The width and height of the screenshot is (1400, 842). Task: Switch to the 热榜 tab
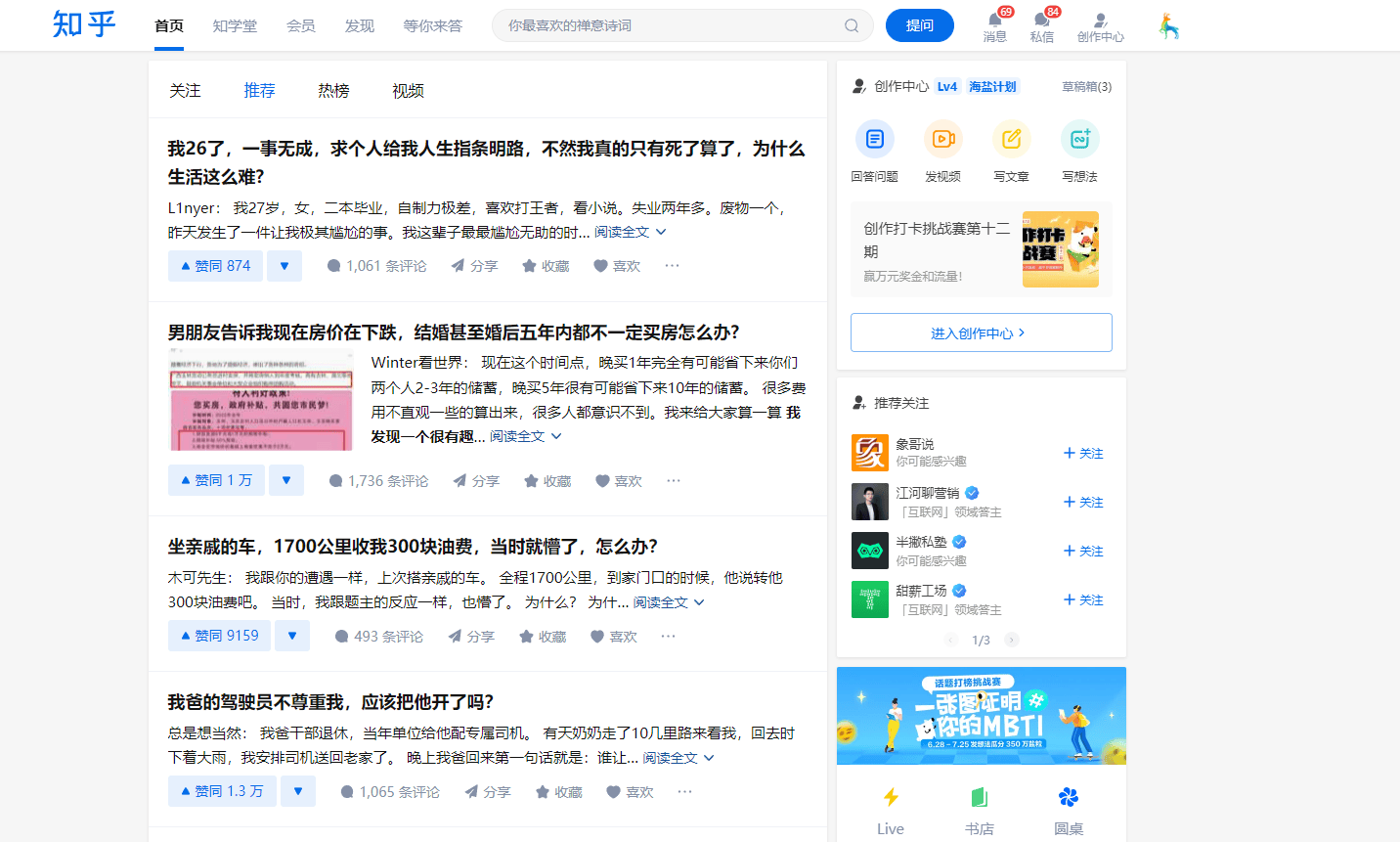pyautogui.click(x=332, y=90)
